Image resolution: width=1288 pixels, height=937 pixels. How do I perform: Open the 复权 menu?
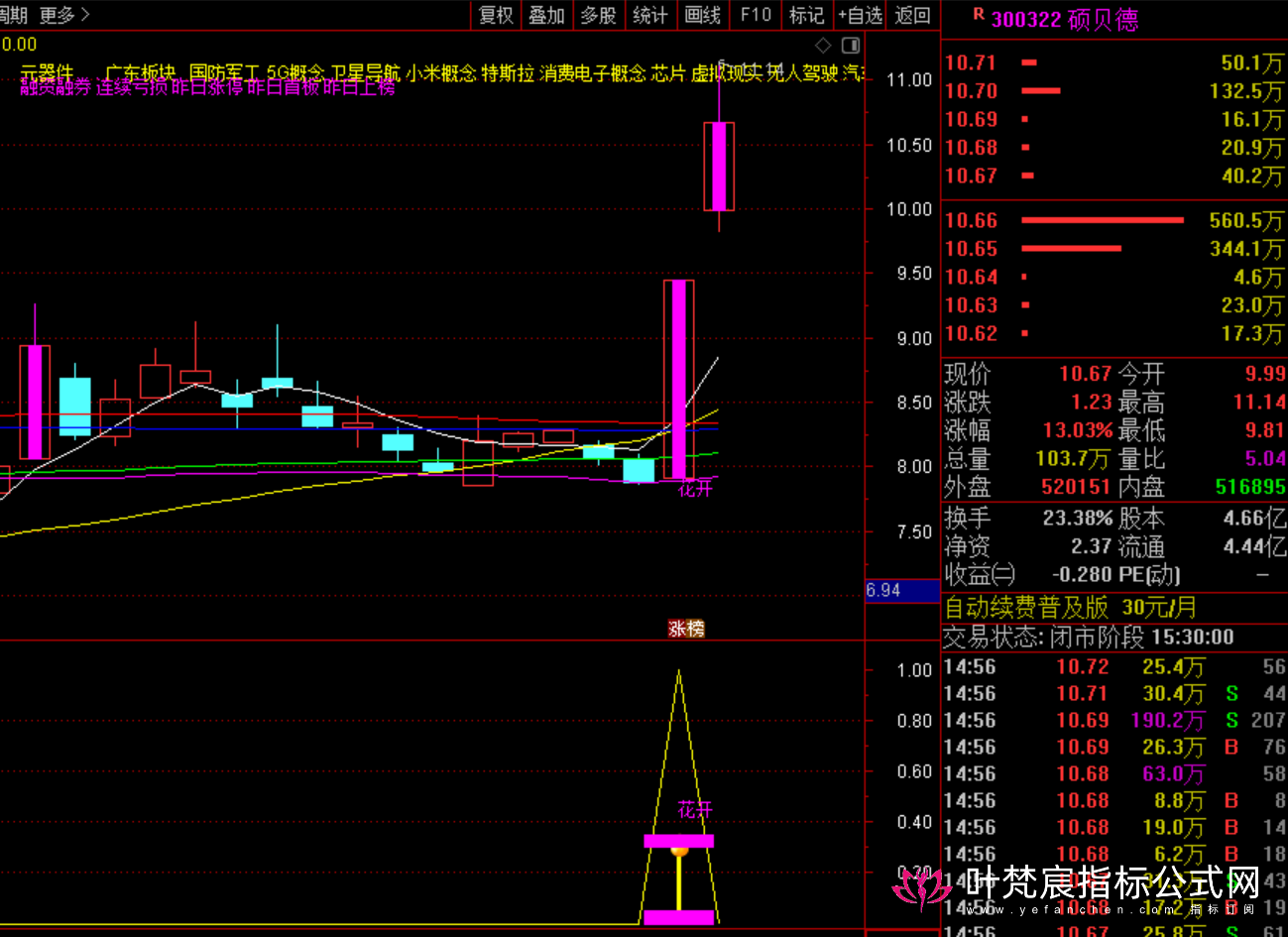496,15
